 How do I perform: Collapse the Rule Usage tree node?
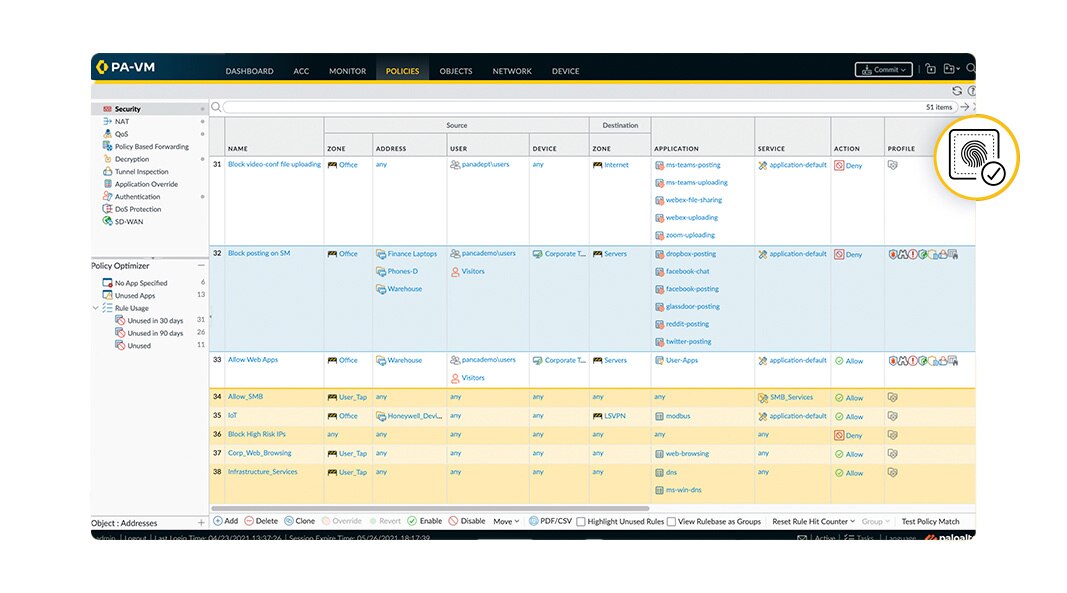[x=96, y=308]
